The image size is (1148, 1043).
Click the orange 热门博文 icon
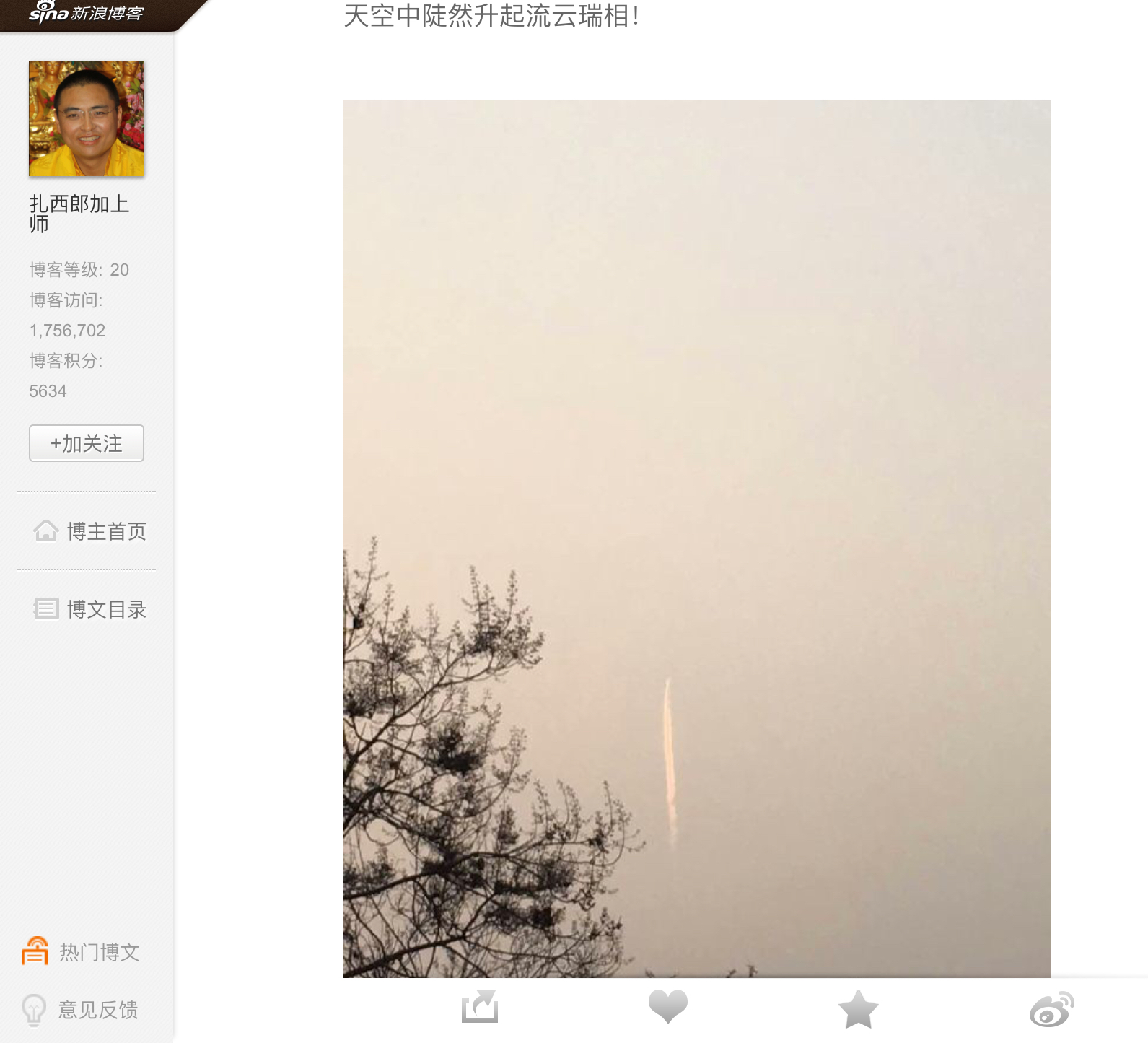35,951
